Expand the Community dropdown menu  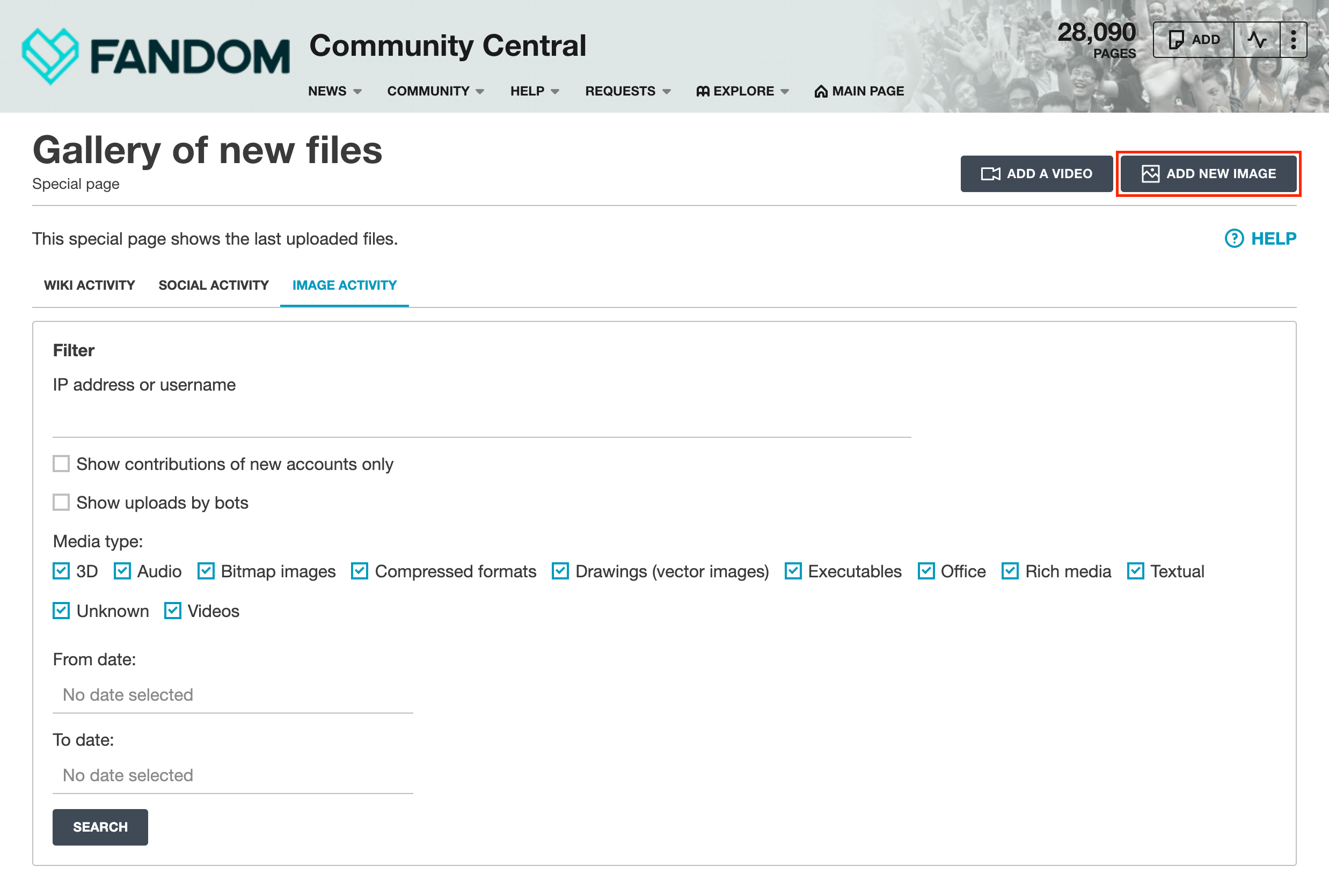pos(435,91)
